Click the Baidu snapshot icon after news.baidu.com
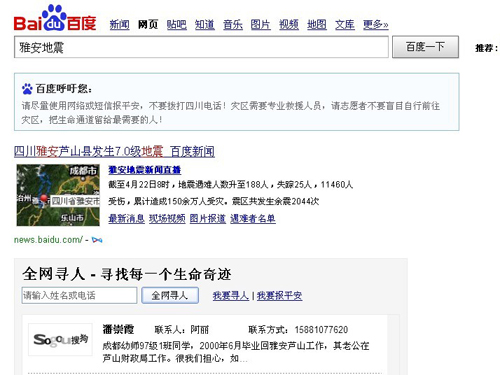Viewport: 500px width, 375px height. point(97,240)
